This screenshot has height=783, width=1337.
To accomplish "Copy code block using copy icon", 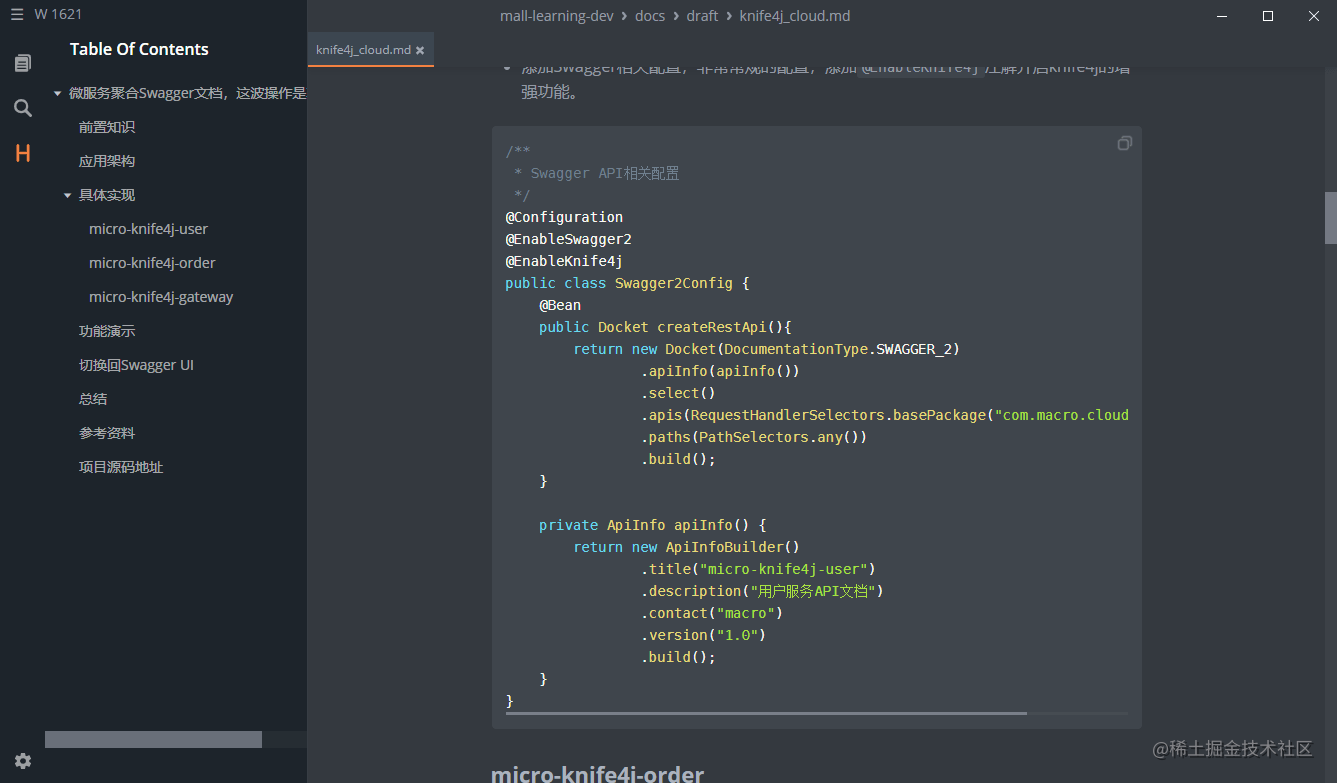I will [1124, 144].
